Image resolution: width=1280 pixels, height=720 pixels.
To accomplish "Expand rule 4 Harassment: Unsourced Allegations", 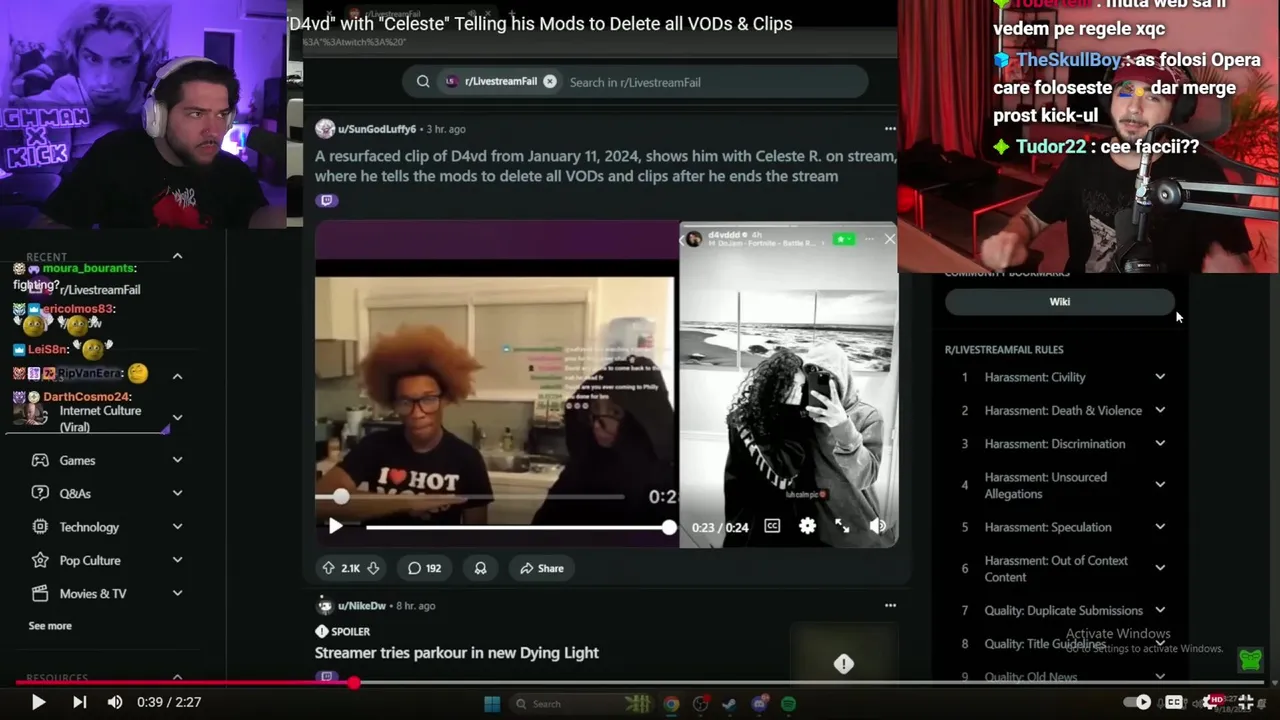I will coord(1160,485).
